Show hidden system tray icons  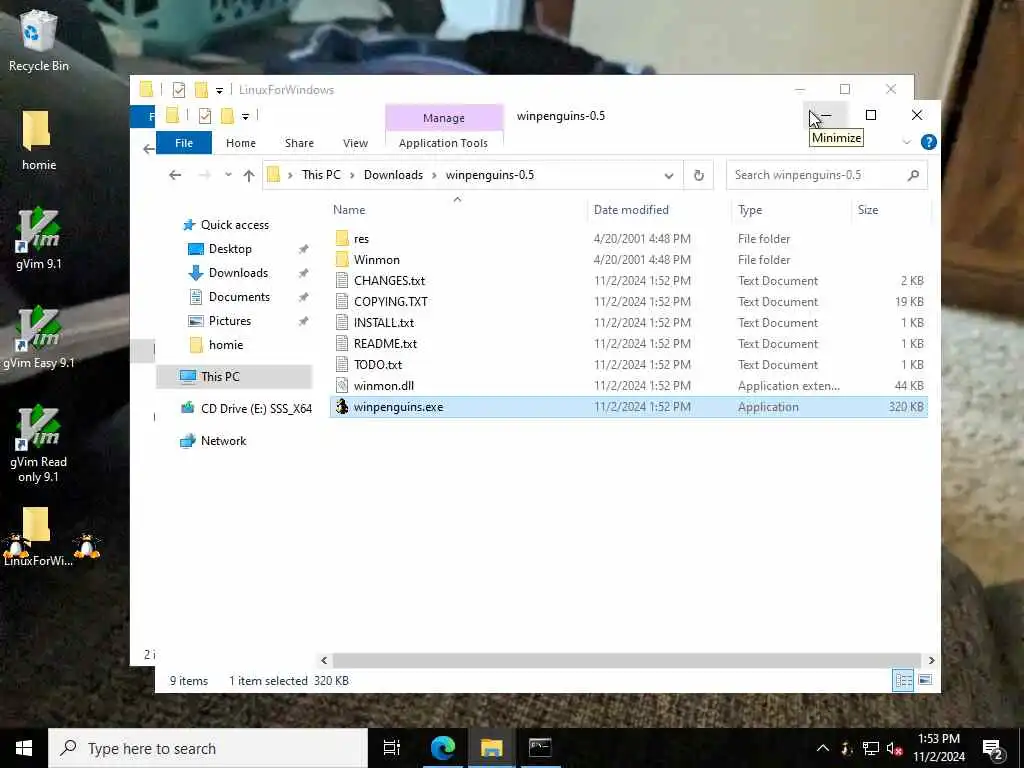pyautogui.click(x=823, y=748)
